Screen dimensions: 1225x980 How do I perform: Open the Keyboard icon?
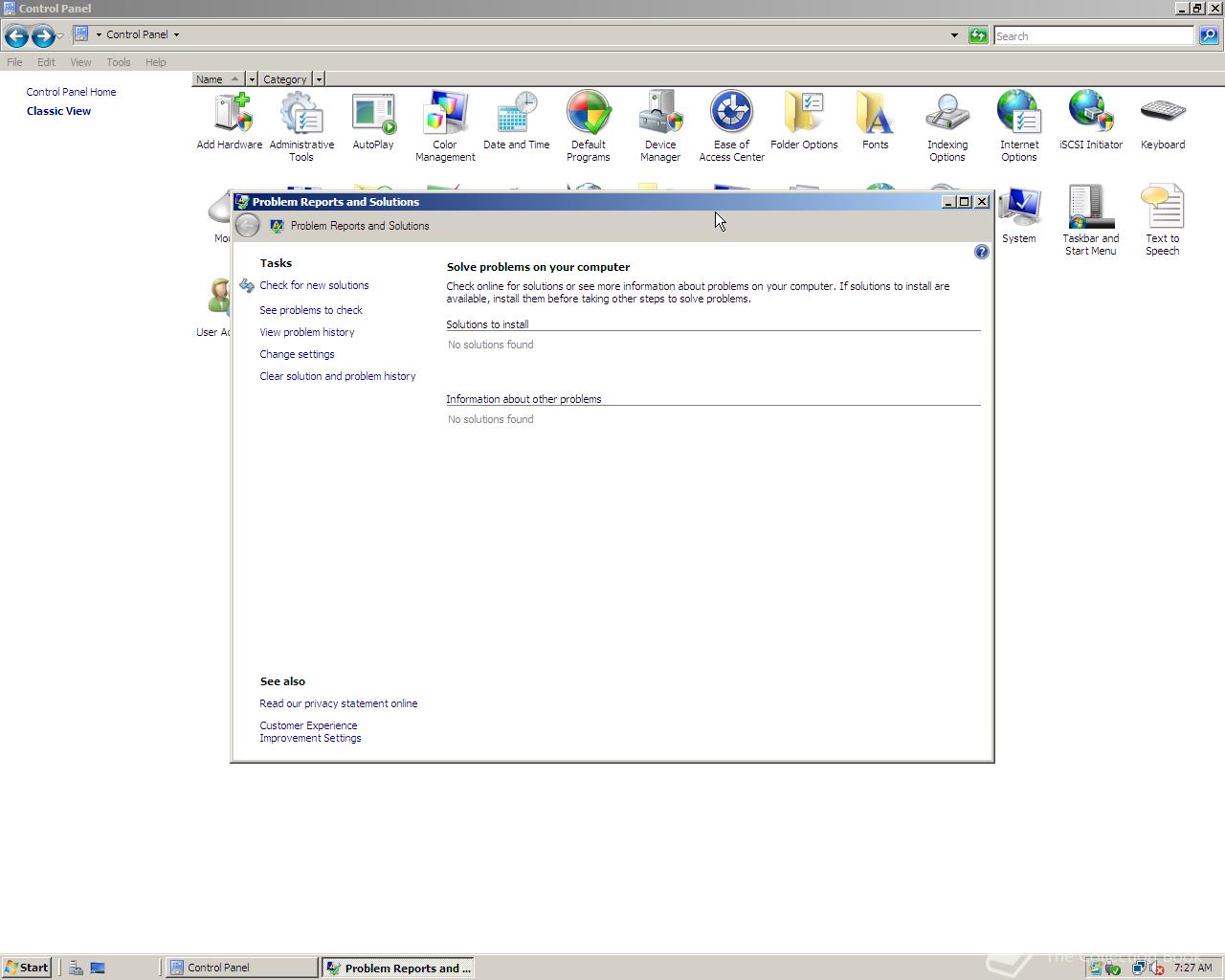point(1163,122)
